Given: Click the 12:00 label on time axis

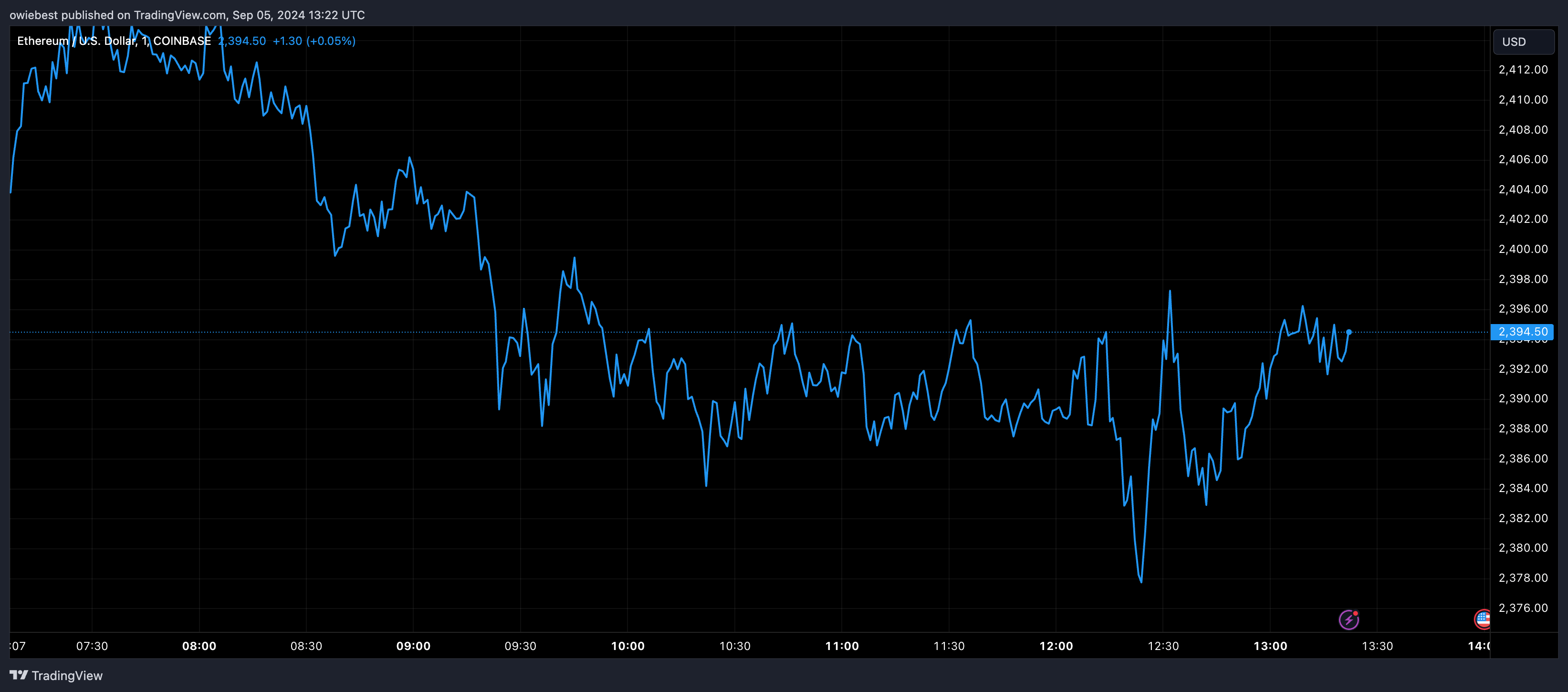Looking at the screenshot, I should pyautogui.click(x=1056, y=646).
